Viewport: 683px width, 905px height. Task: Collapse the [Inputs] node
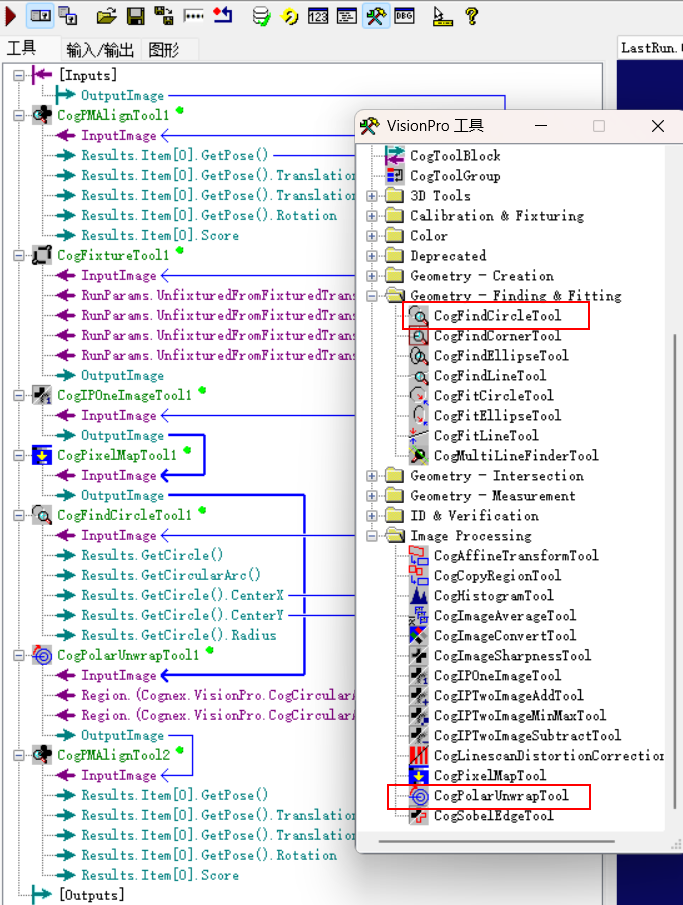point(19,75)
